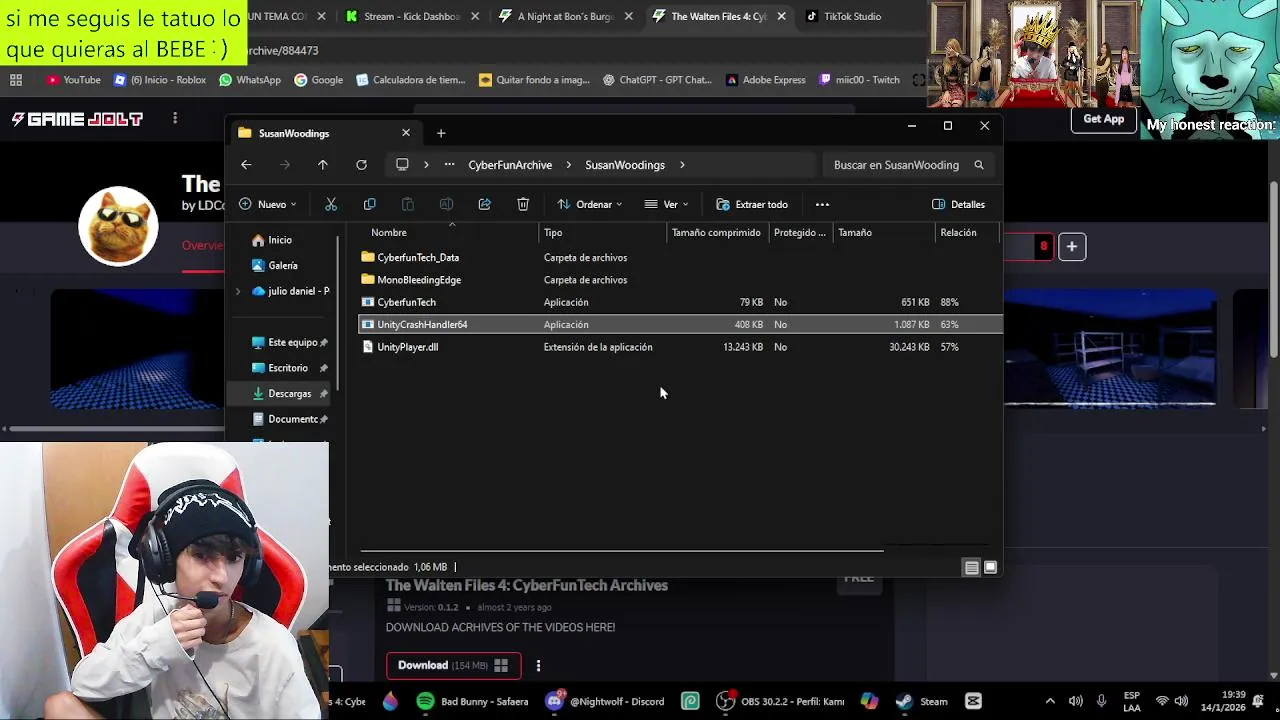This screenshot has width=1280, height=720.
Task: Select the CyberfunTech_Data folder
Action: pos(410,258)
